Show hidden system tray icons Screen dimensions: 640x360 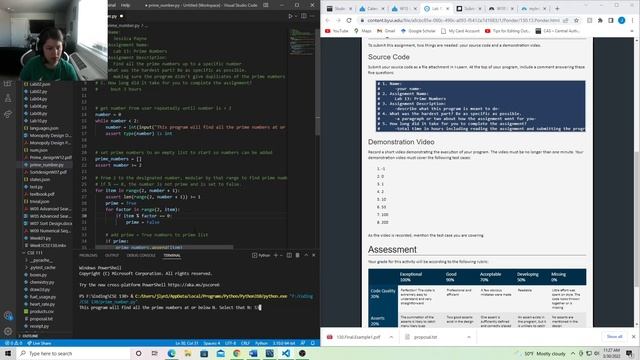click(x=573, y=353)
